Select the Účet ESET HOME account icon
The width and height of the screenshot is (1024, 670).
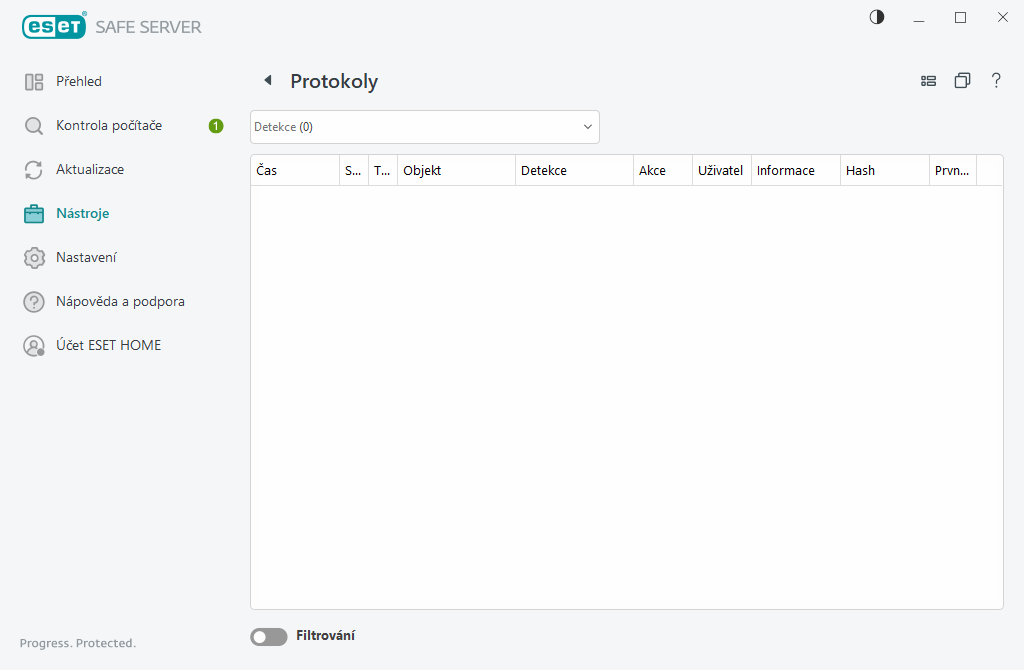[34, 345]
